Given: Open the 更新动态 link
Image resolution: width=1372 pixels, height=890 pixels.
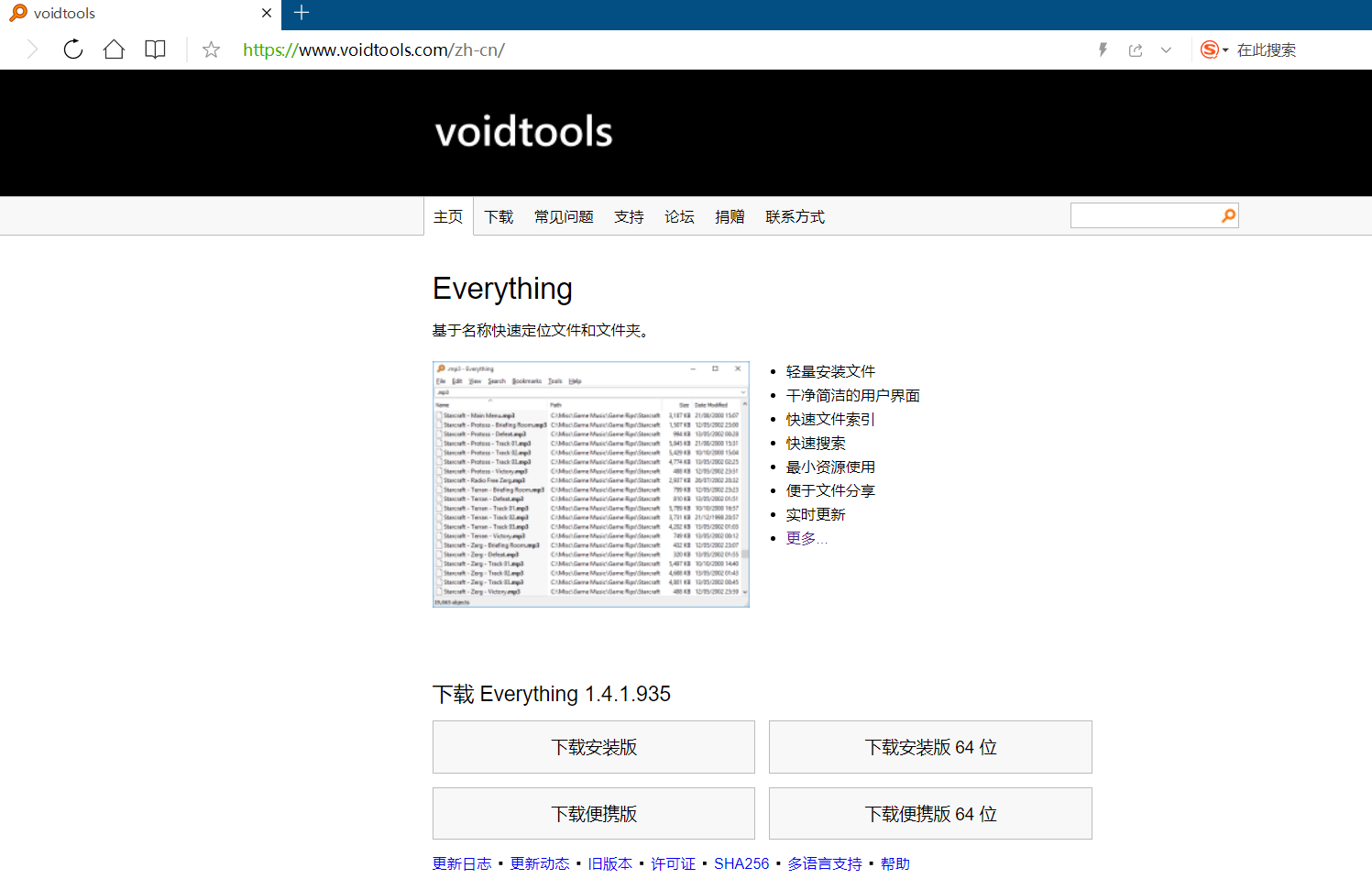Looking at the screenshot, I should [540, 863].
